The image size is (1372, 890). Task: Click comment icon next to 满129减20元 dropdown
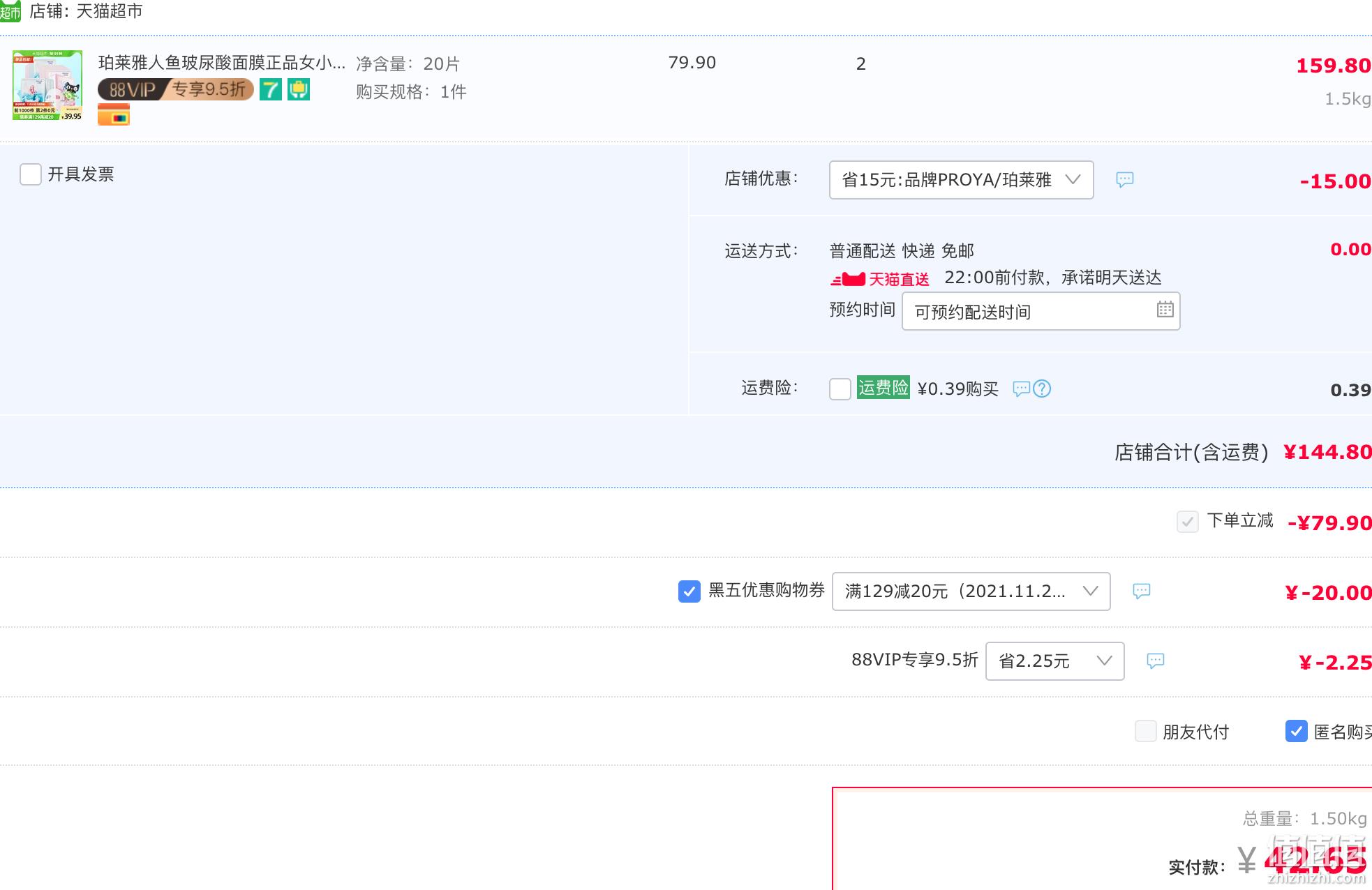(x=1142, y=591)
